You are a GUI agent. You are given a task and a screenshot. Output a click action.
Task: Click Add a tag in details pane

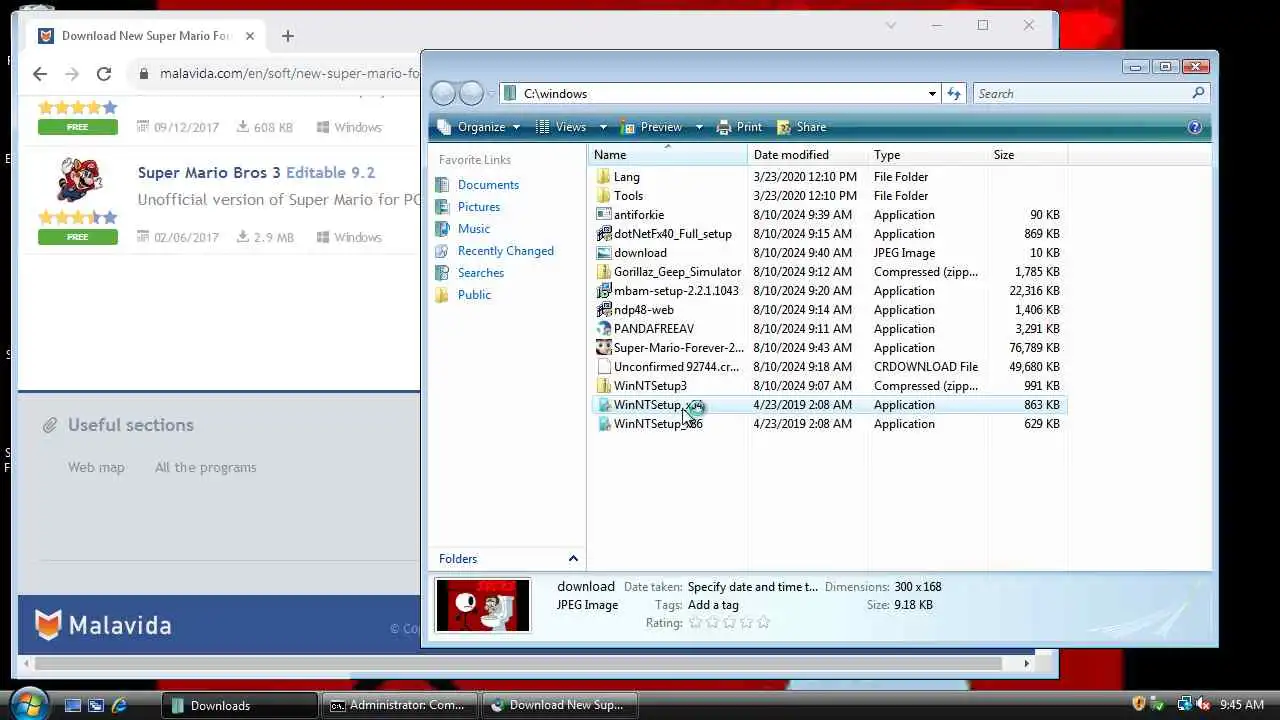tap(713, 605)
